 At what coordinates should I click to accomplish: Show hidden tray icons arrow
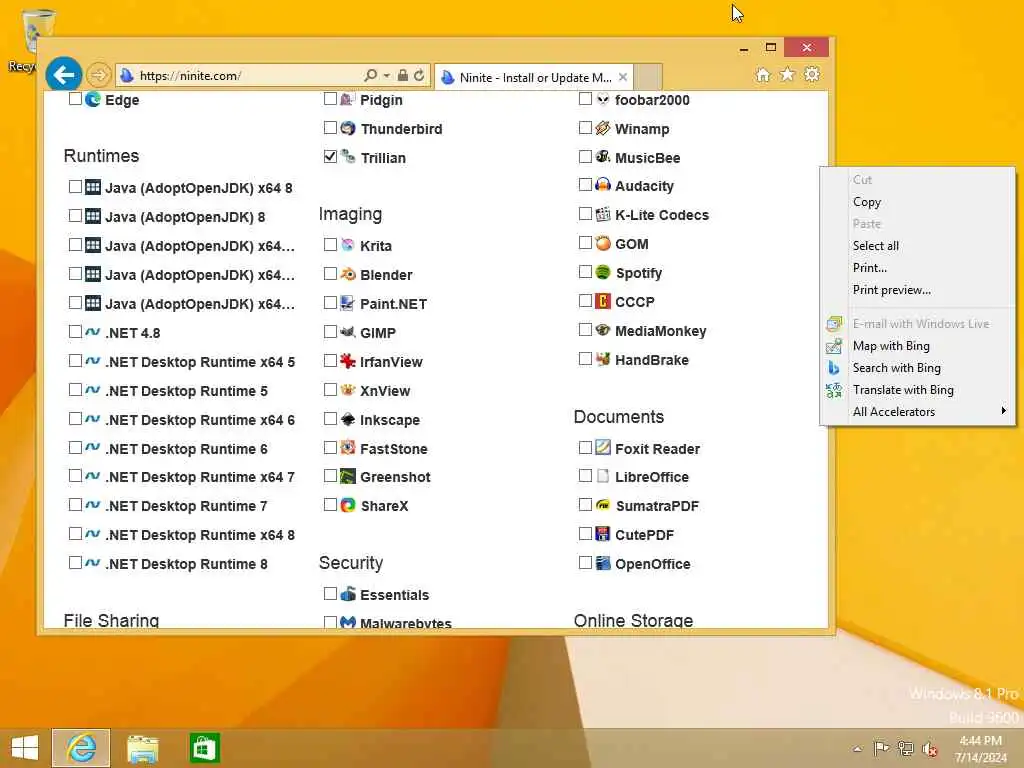[x=857, y=749]
